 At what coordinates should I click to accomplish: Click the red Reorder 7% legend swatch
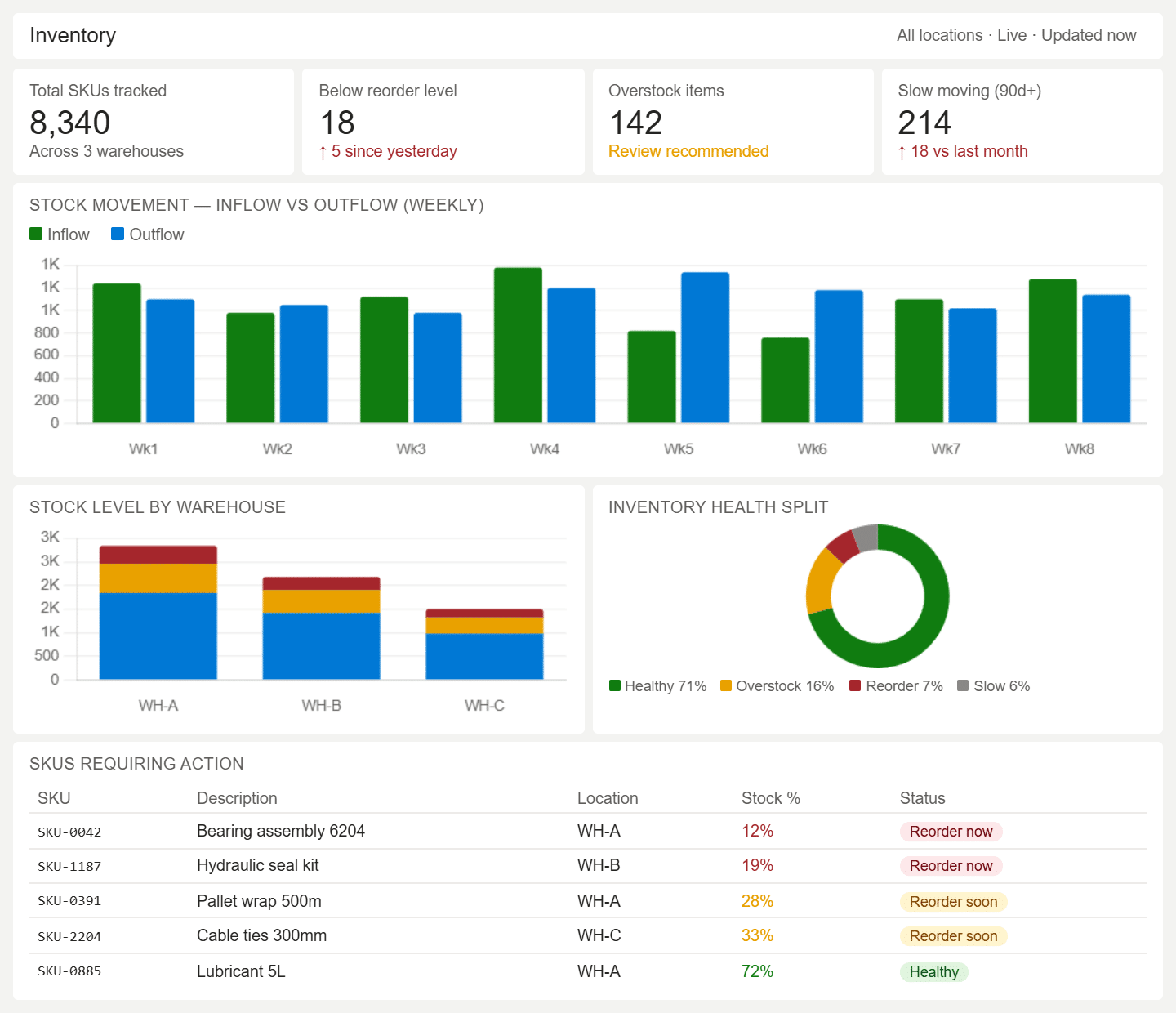coord(855,685)
